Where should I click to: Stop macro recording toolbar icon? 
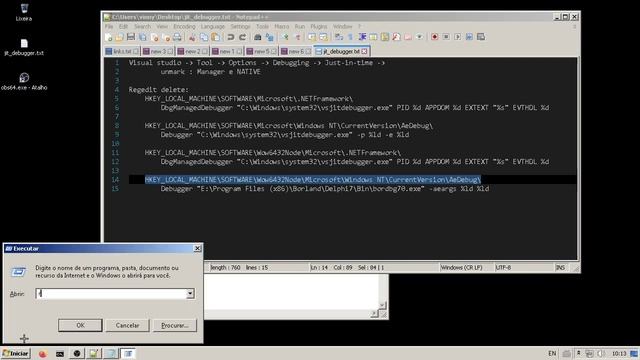point(446,37)
